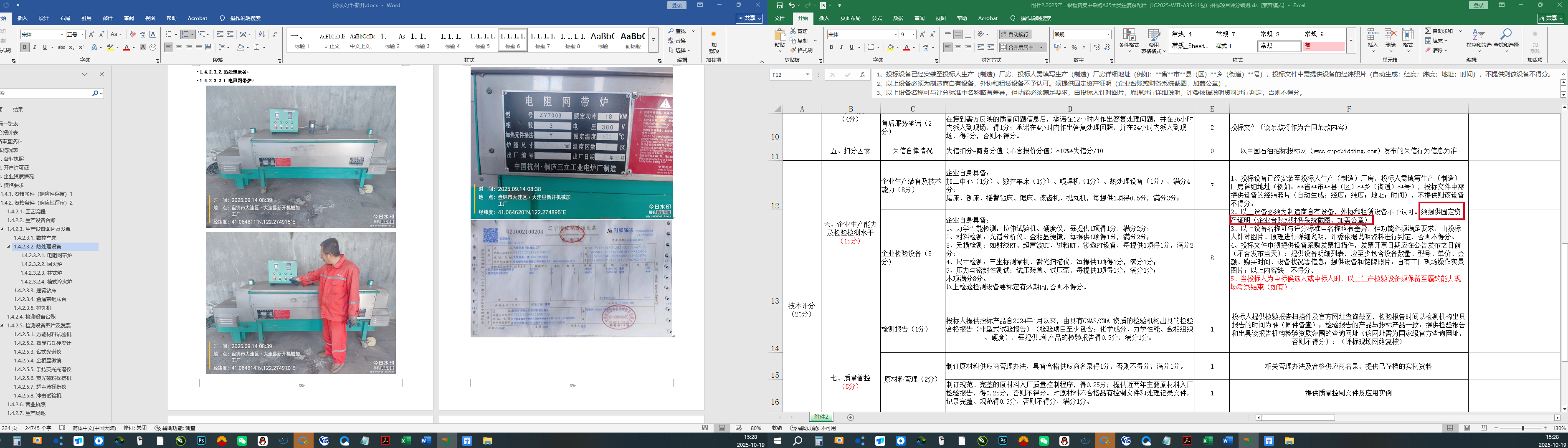Open Excel font size dropdown showing 9
The width and height of the screenshot is (1568, 448).
pyautogui.click(x=914, y=35)
